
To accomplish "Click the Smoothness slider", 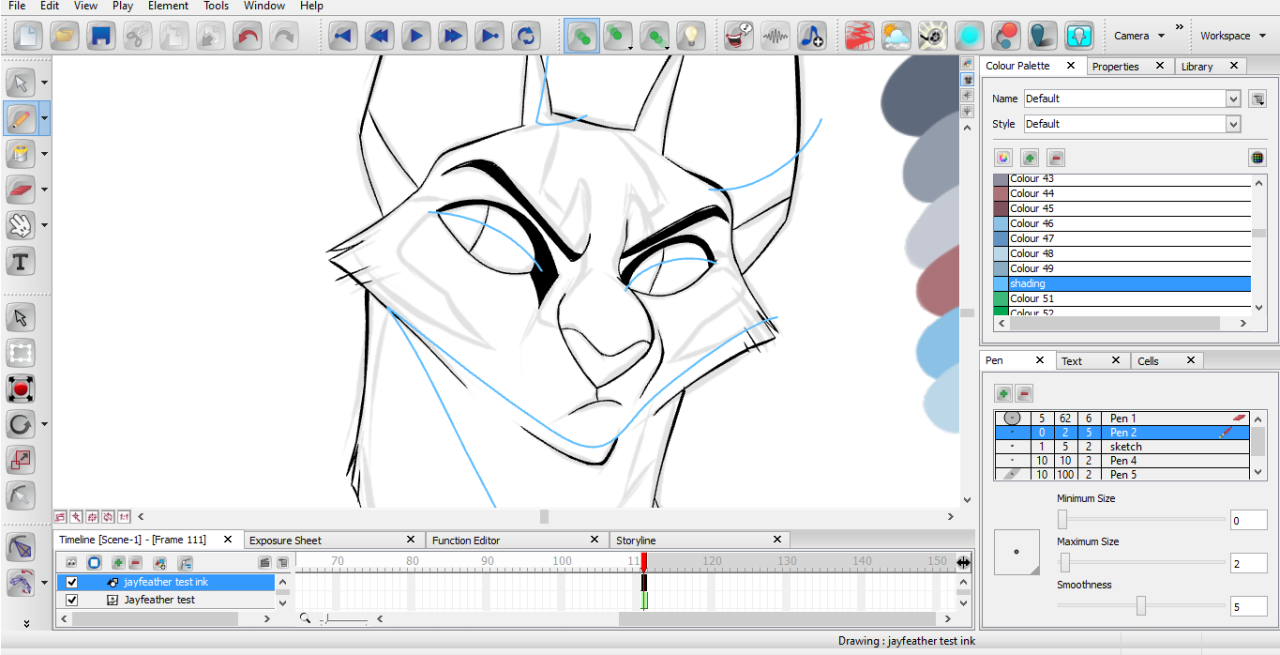I will [1141, 606].
